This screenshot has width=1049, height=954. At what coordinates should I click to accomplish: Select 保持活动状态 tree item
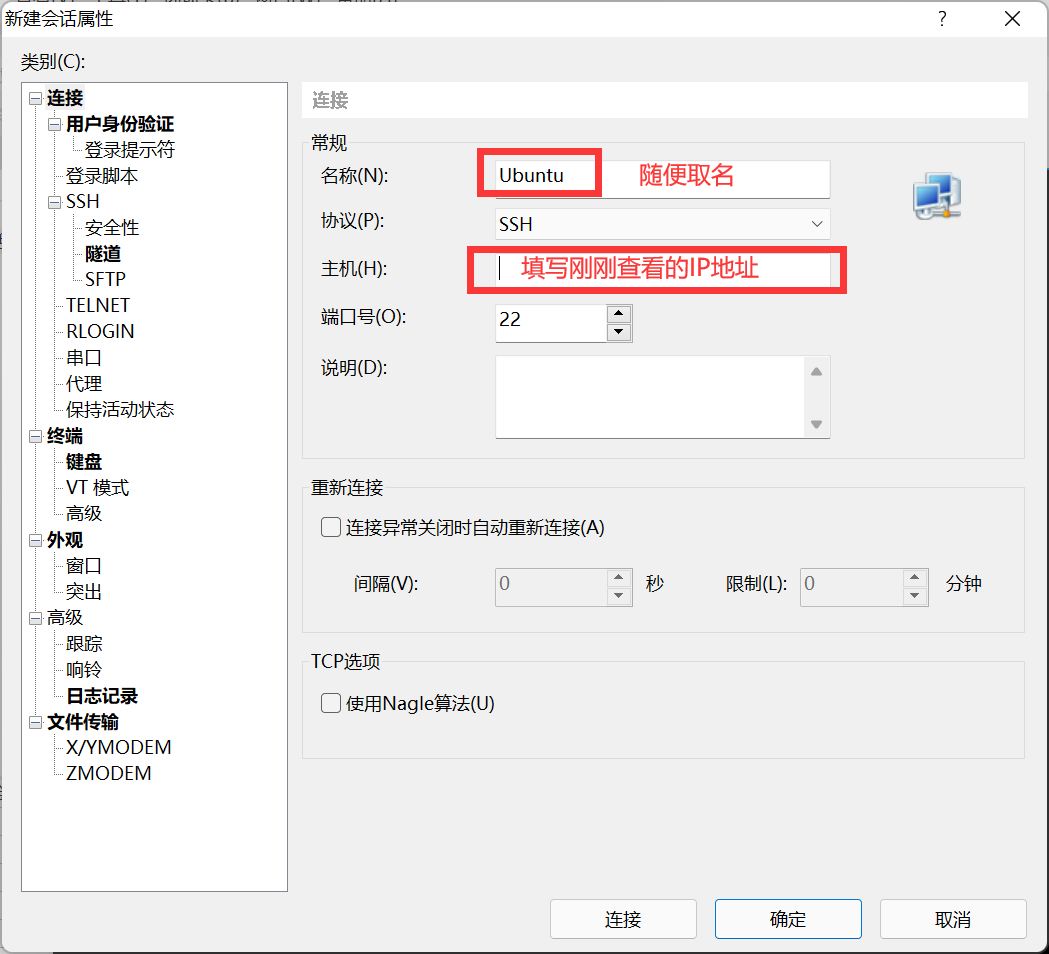pos(120,409)
